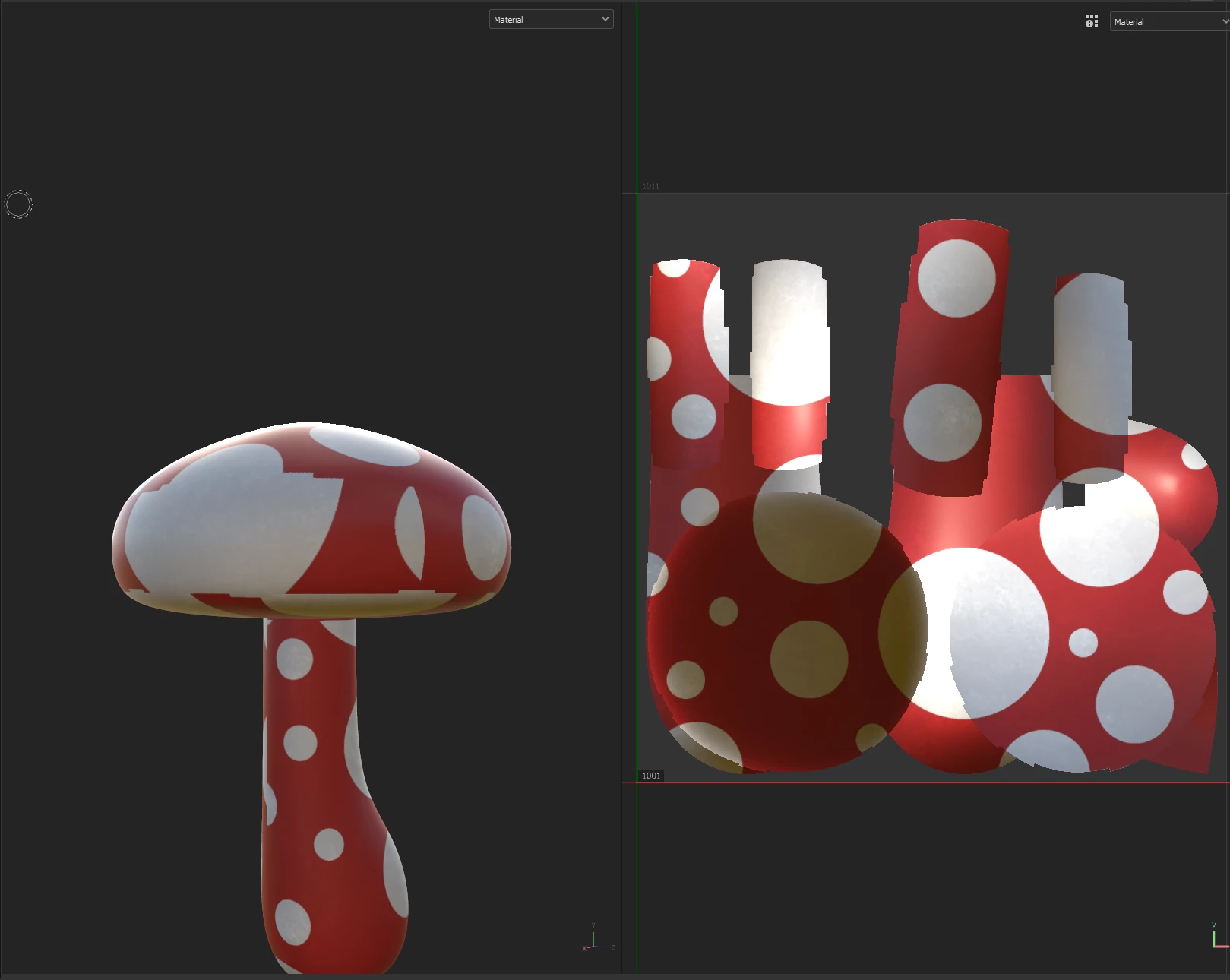Open the 3D viewport Material dropdown
This screenshot has width=1230, height=980.
[551, 20]
